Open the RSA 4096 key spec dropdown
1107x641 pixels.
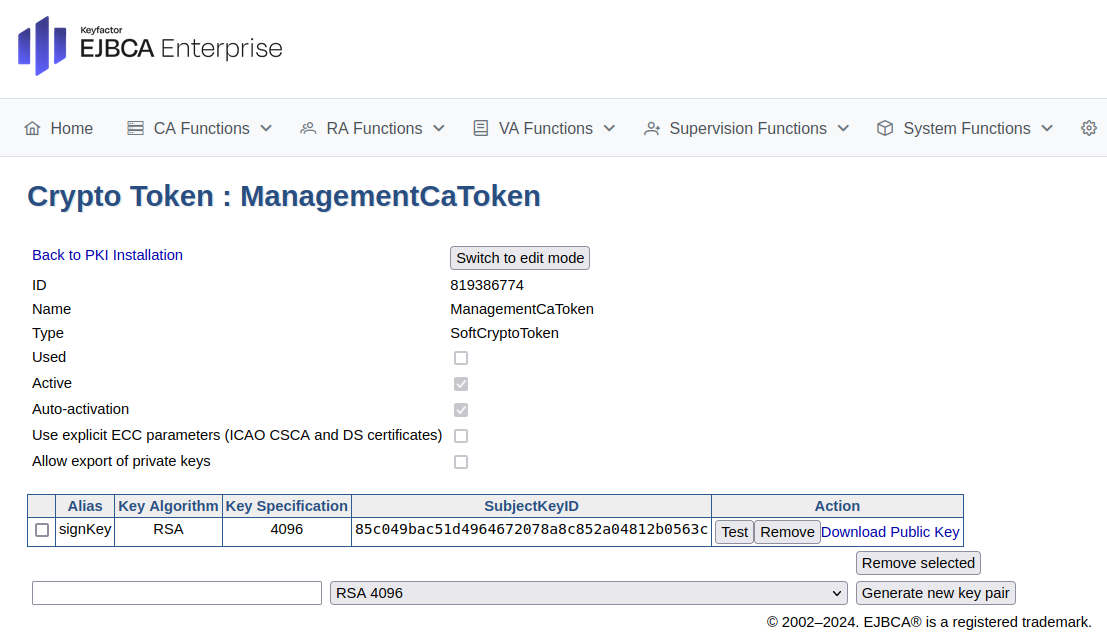(x=588, y=593)
